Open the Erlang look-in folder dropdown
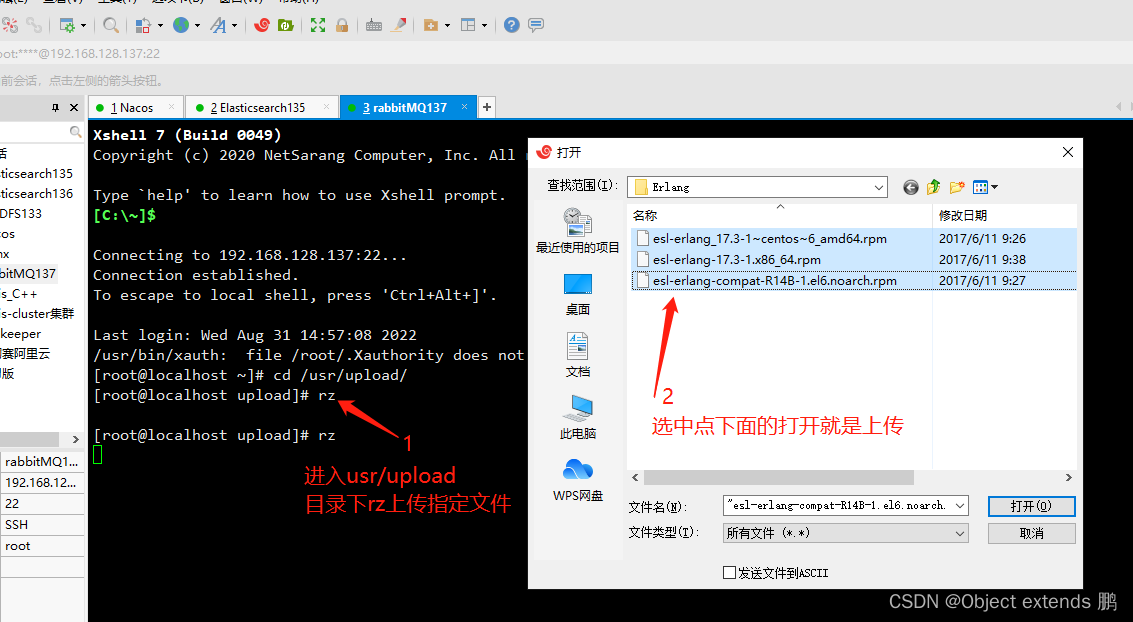This screenshot has width=1133, height=622. tap(879, 188)
